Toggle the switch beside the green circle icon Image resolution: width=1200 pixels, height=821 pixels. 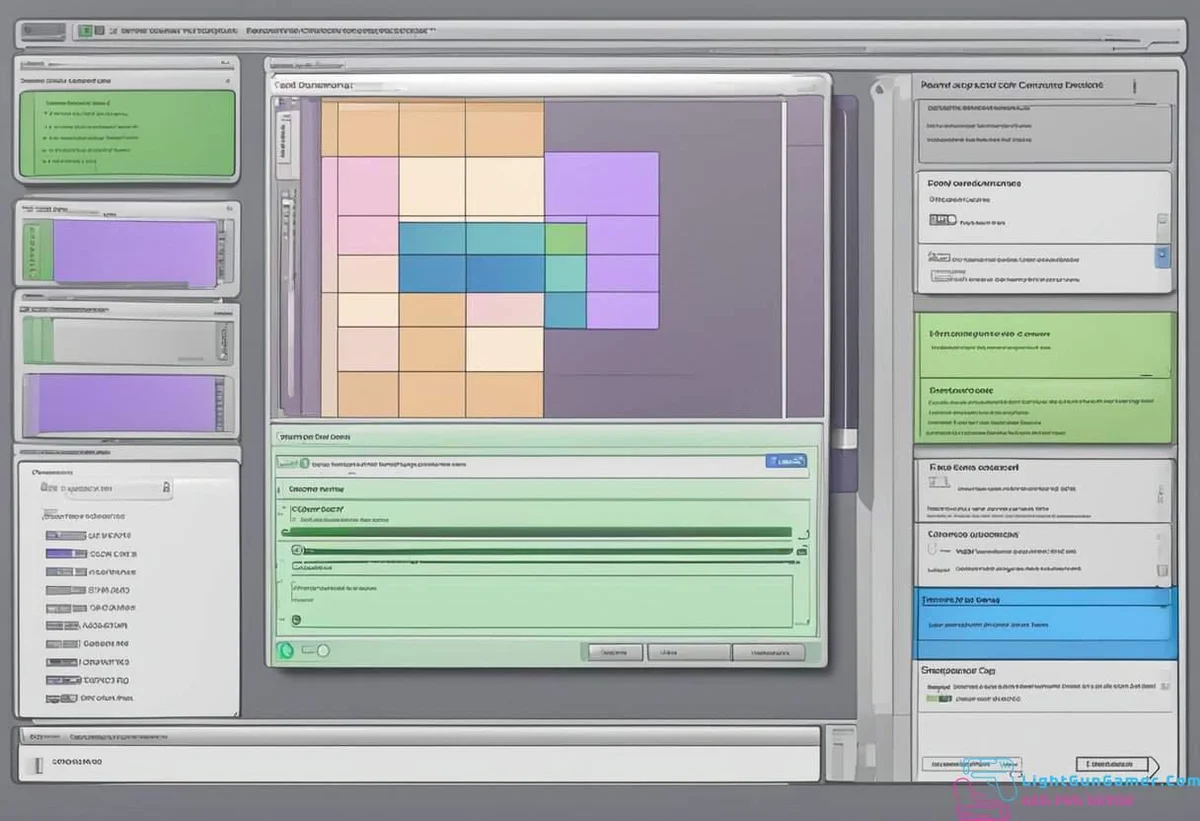316,651
